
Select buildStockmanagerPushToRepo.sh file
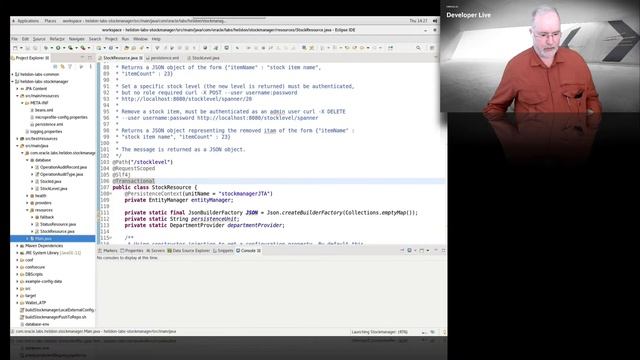point(56,317)
